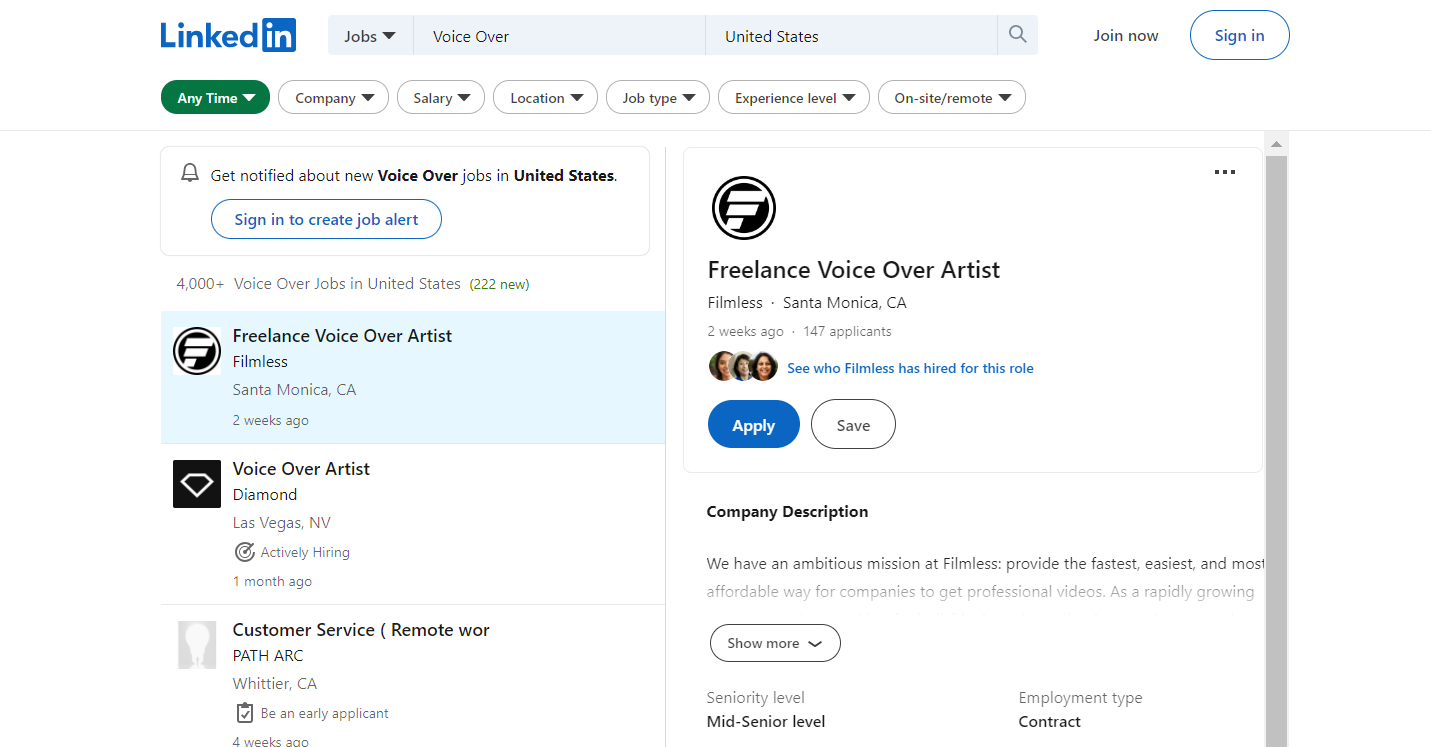This screenshot has width=1431, height=747.
Task: Expand the Experience level filter
Action: [x=794, y=97]
